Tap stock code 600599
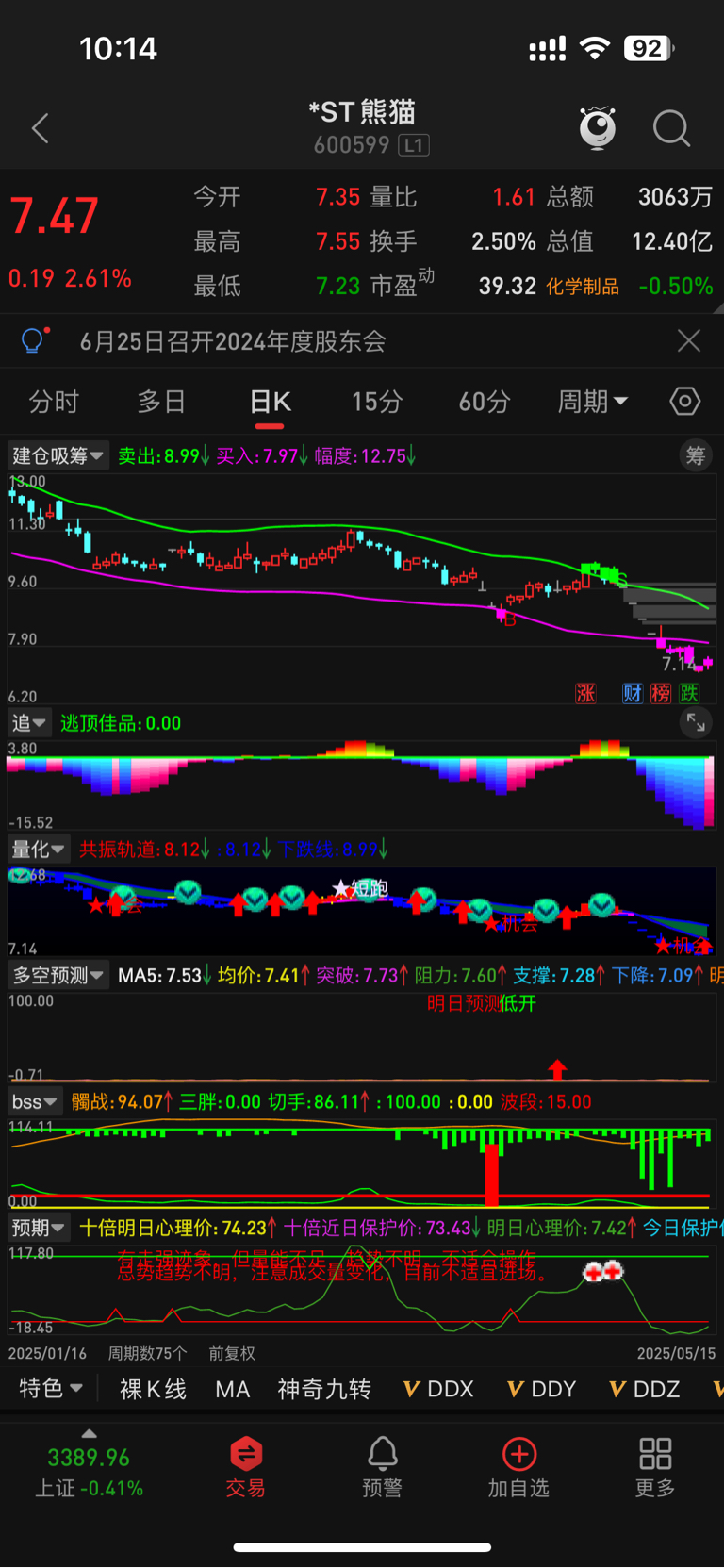 pos(352,144)
